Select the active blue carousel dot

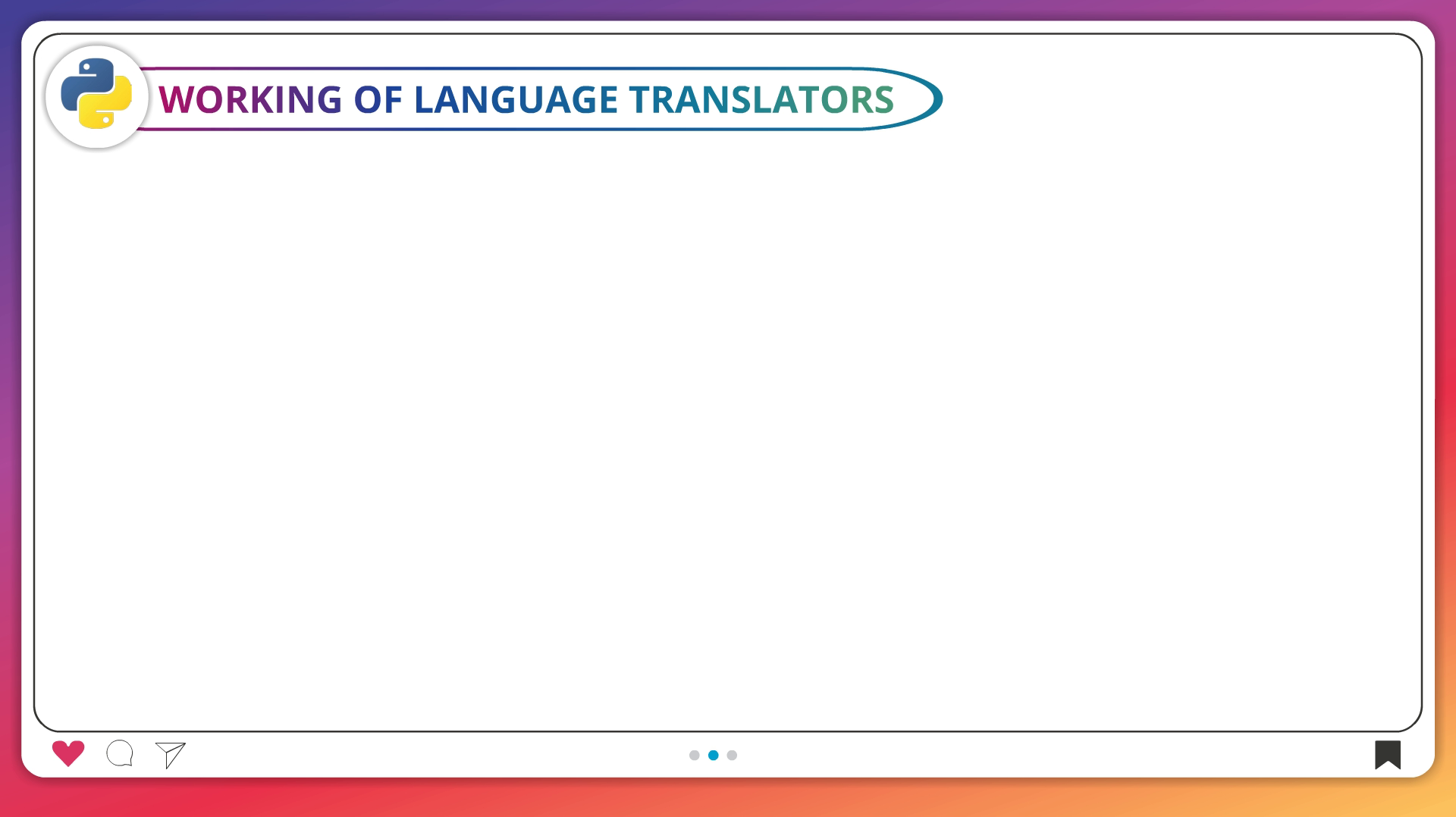tap(713, 755)
